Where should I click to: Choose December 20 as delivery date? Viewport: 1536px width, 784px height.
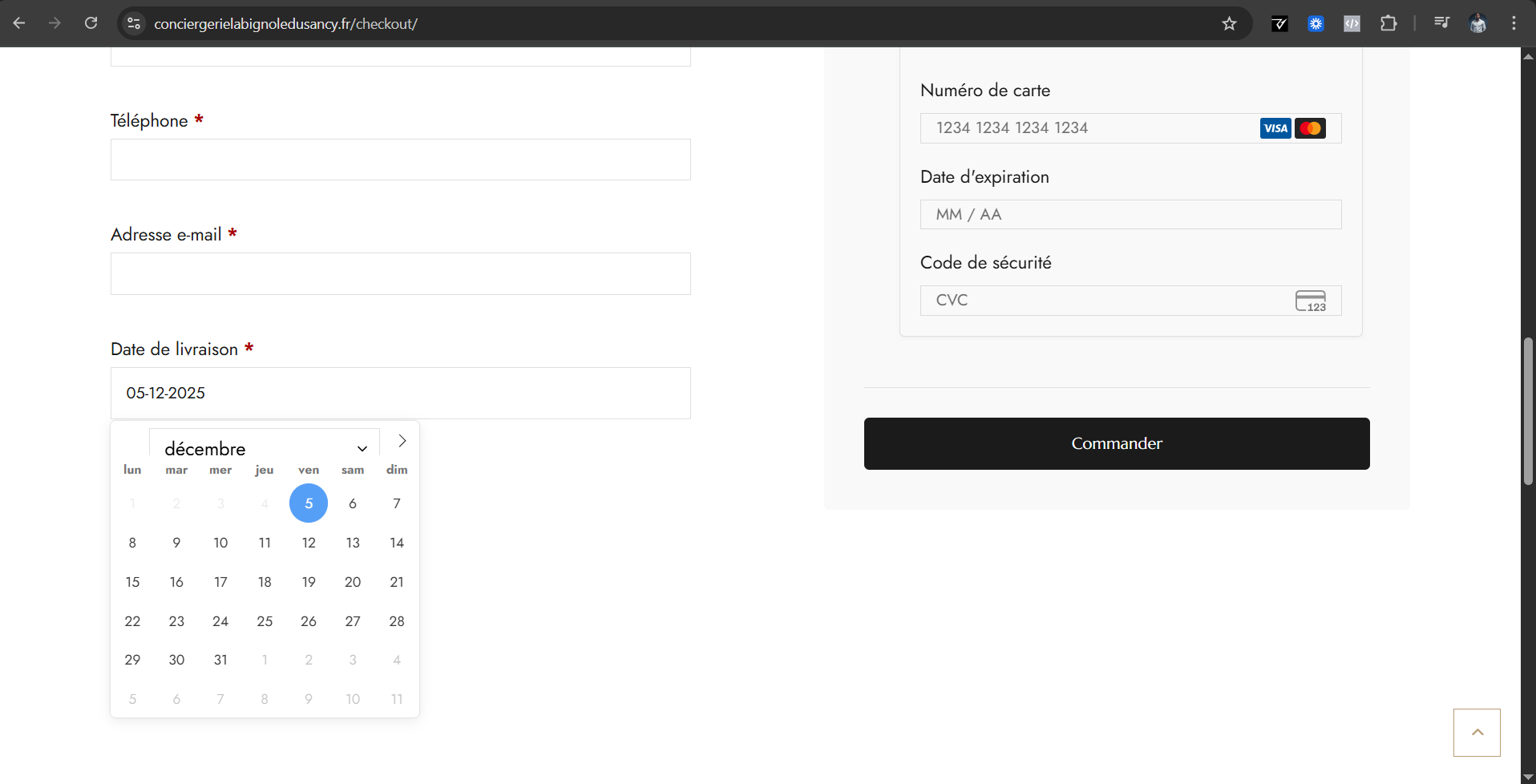coord(353,582)
